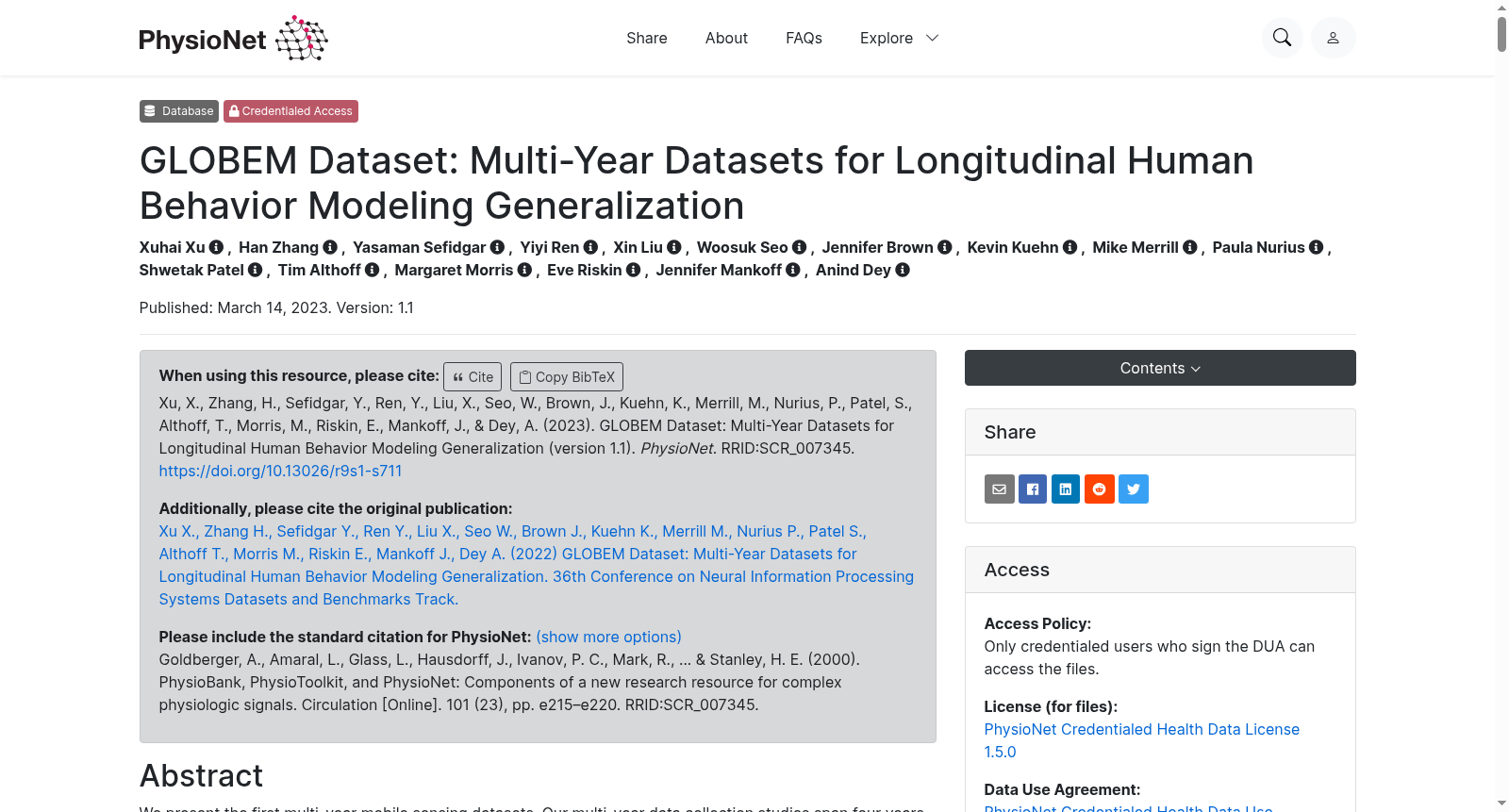Screen dimensions: 1509x812
Task: Share on Reddit icon
Action: coord(1100,489)
